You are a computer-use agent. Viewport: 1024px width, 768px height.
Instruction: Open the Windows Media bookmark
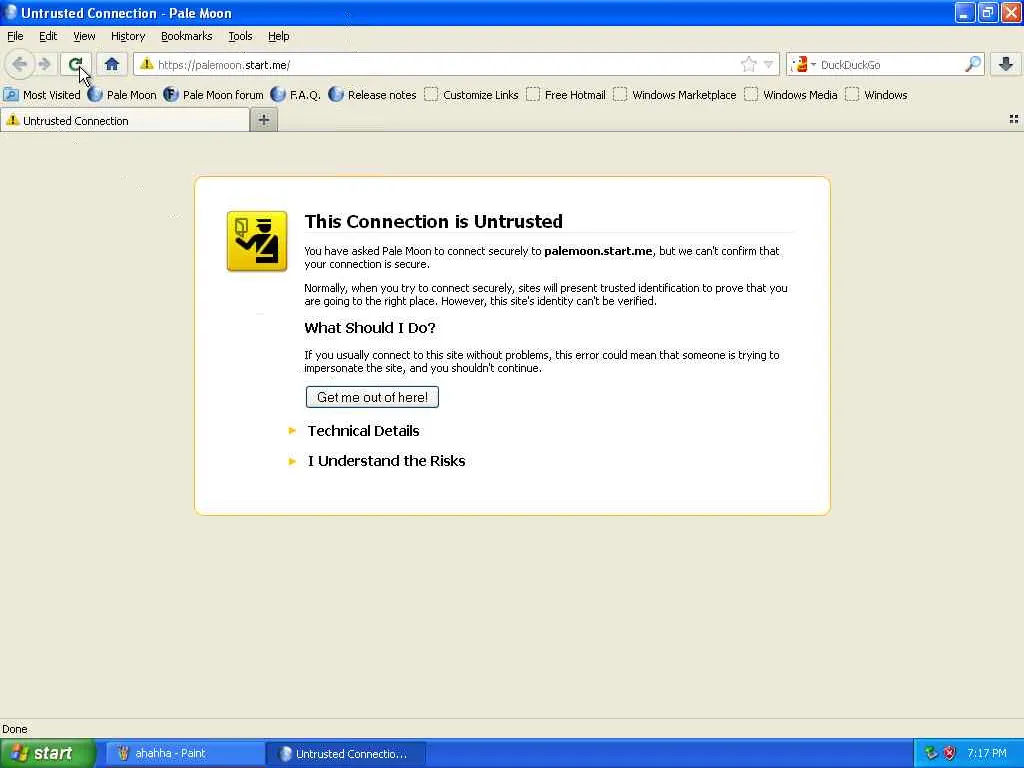click(x=791, y=95)
